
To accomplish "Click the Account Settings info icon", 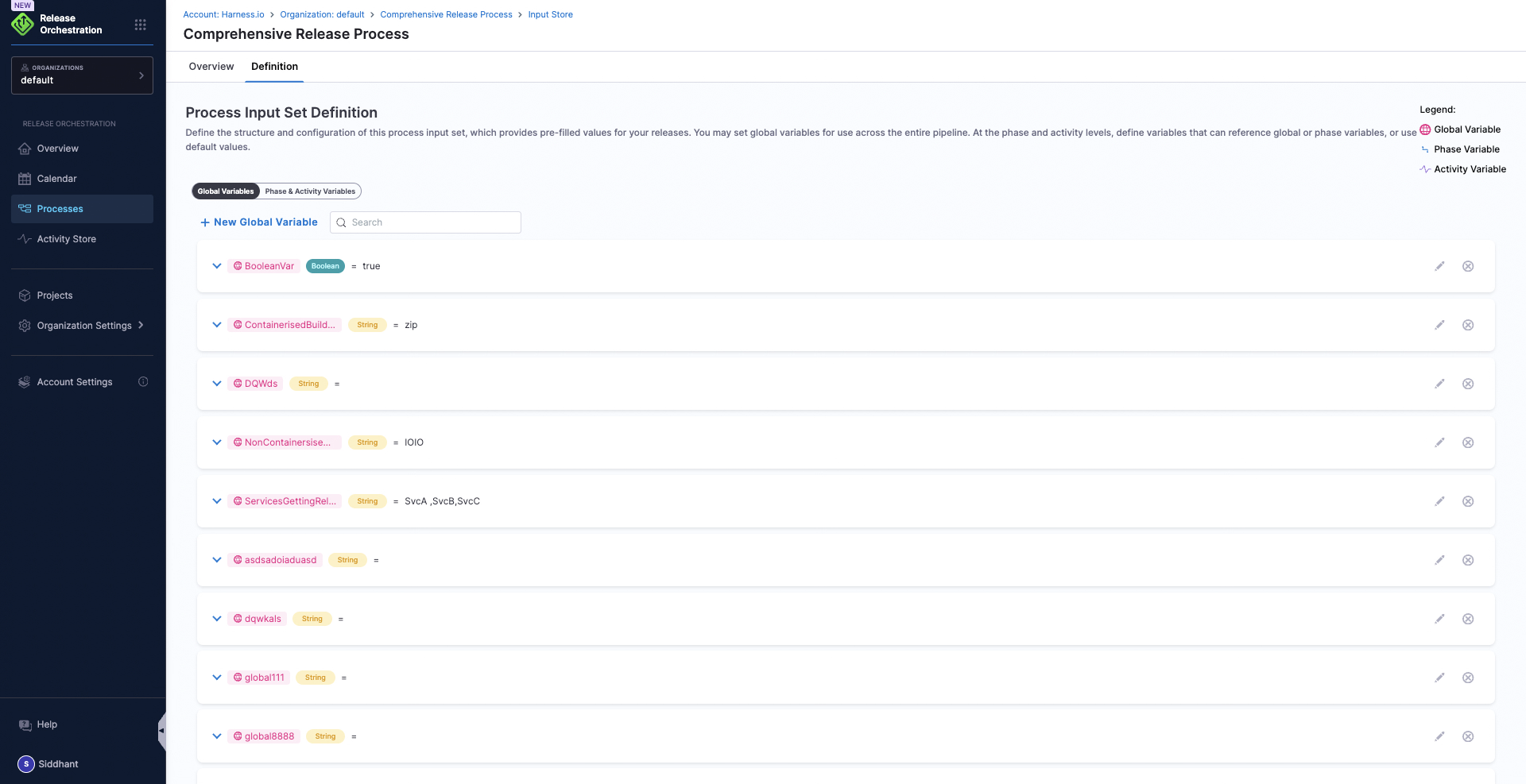I will 143,382.
